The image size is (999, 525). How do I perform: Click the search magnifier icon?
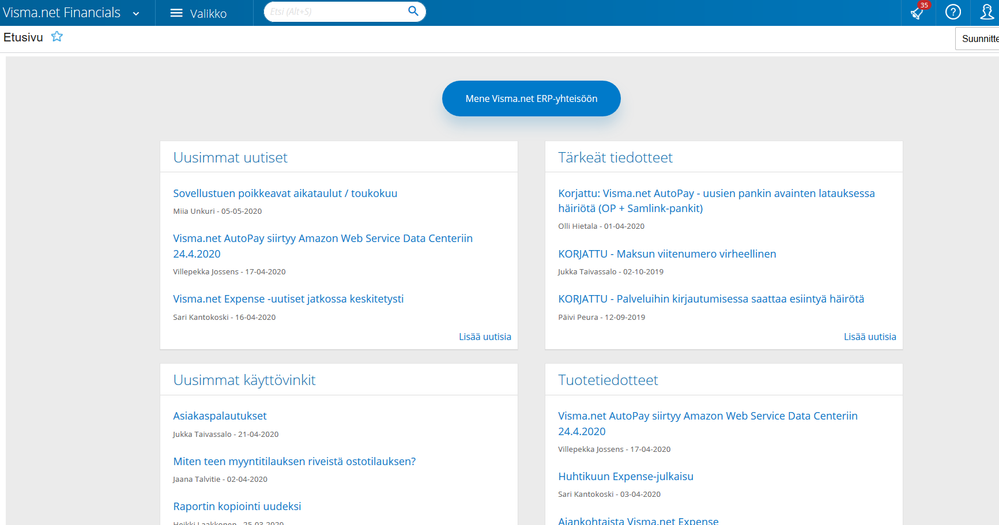tap(413, 11)
